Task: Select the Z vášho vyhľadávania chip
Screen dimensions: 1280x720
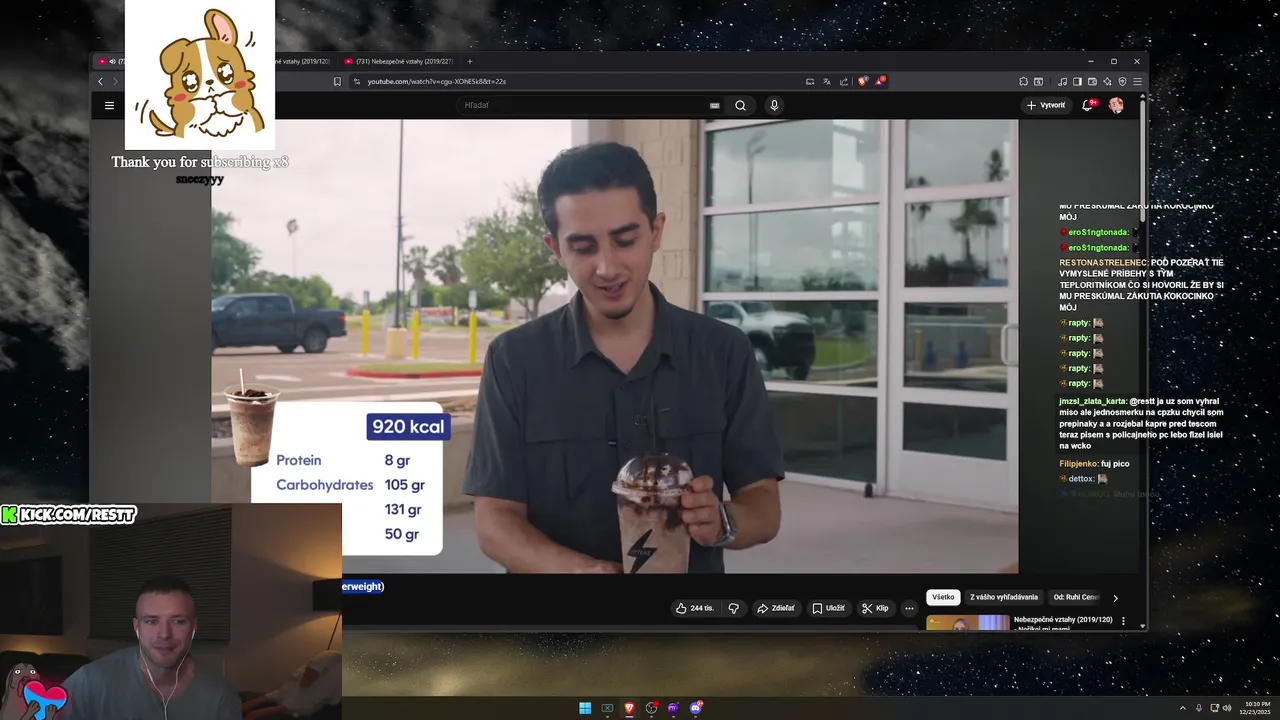Action: (1004, 597)
